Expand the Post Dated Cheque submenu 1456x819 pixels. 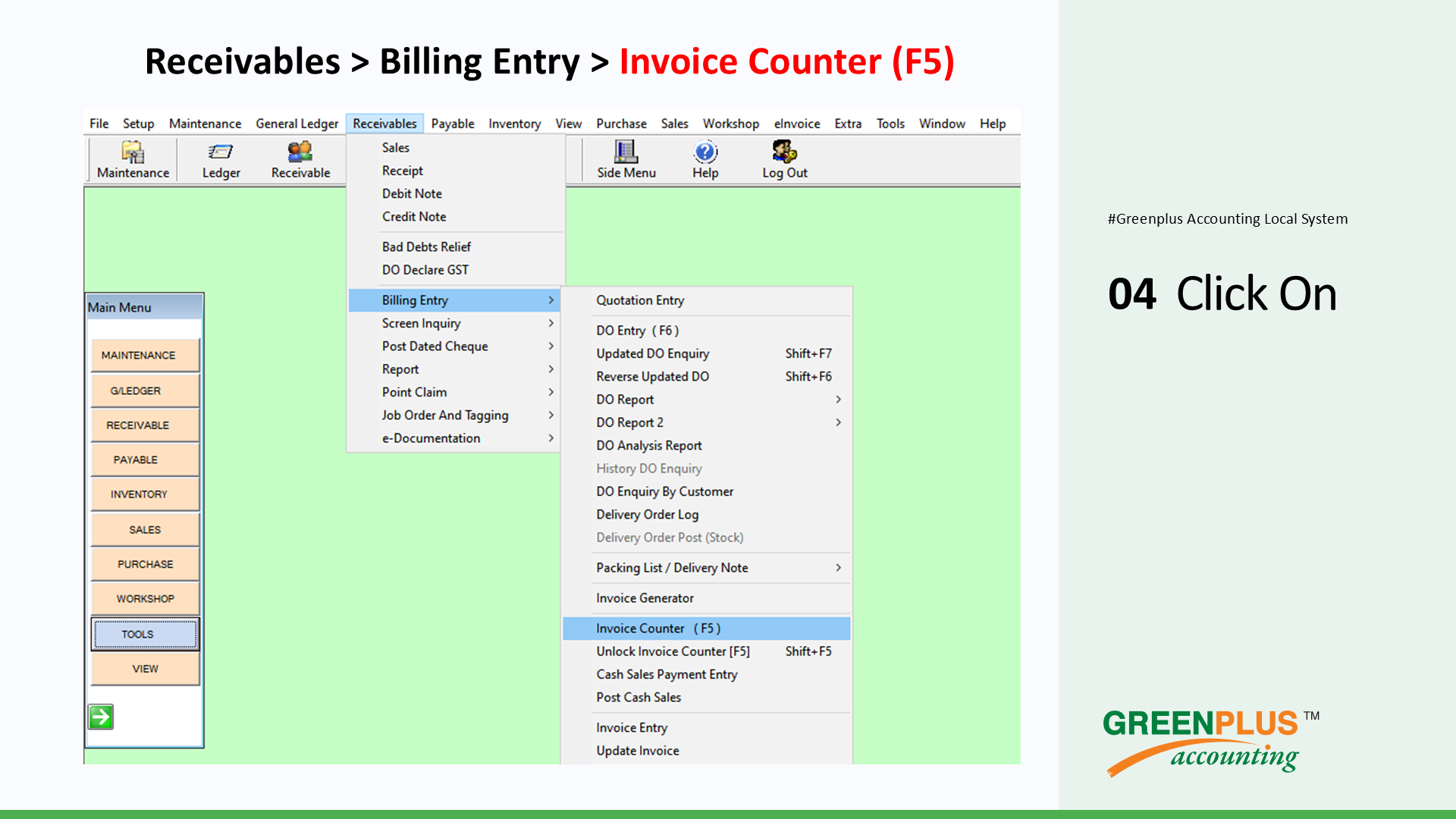[x=454, y=347]
